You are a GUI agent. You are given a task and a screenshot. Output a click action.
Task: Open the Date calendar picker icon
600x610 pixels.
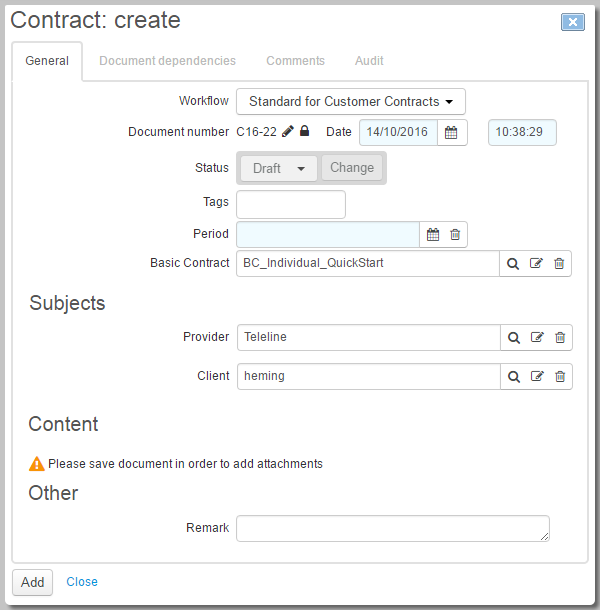tap(451, 132)
